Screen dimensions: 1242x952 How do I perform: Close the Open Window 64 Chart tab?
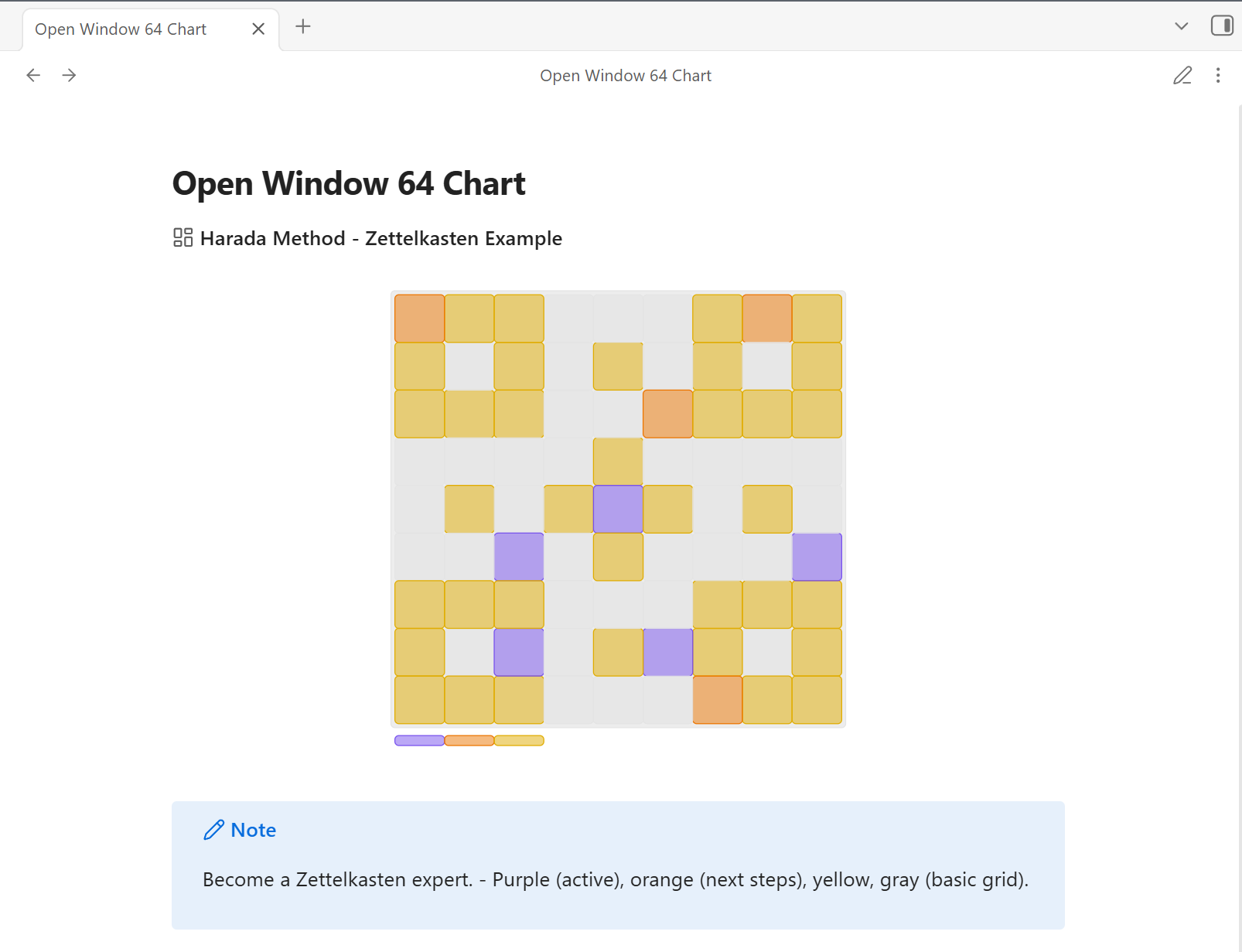(258, 29)
